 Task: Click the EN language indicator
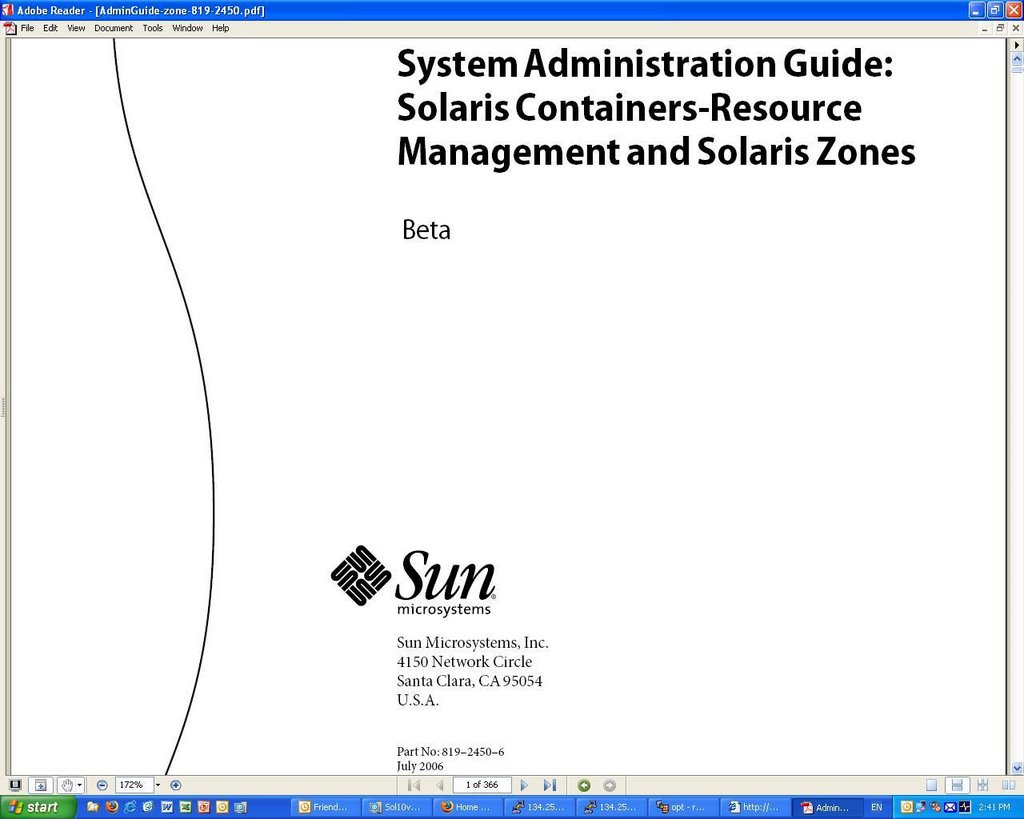point(876,807)
